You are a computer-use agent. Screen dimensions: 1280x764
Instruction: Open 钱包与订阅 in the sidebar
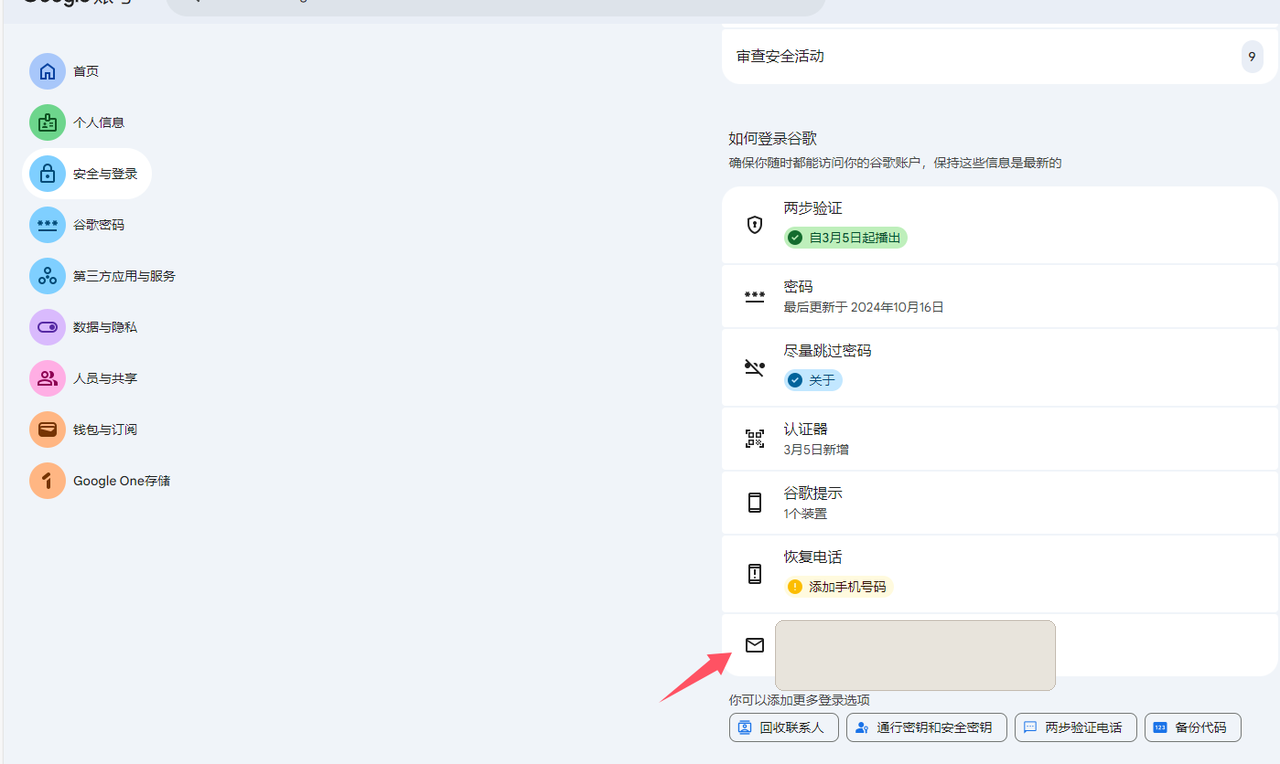point(105,429)
